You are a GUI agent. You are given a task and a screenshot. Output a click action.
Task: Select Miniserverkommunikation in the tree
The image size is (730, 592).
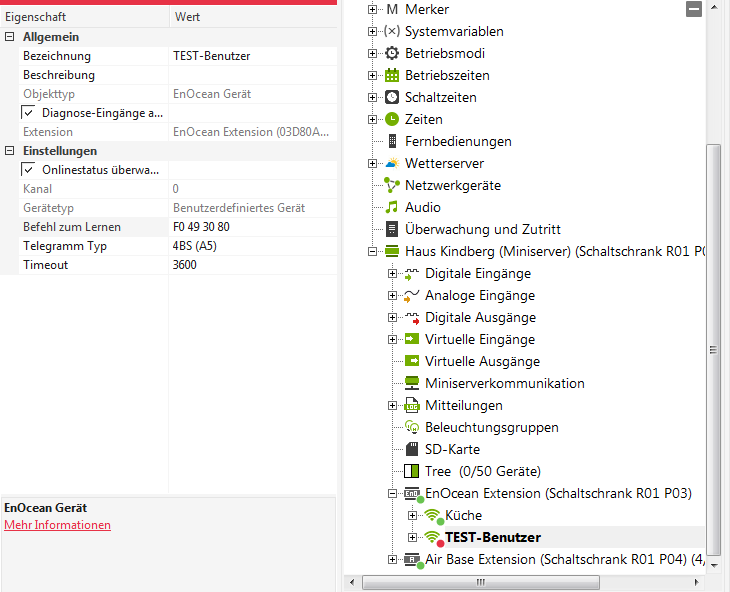tap(504, 383)
